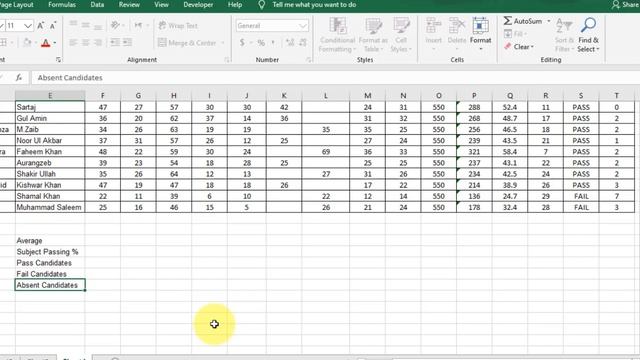Select column T header
Viewport: 640px width, 360px height.
coord(616,96)
